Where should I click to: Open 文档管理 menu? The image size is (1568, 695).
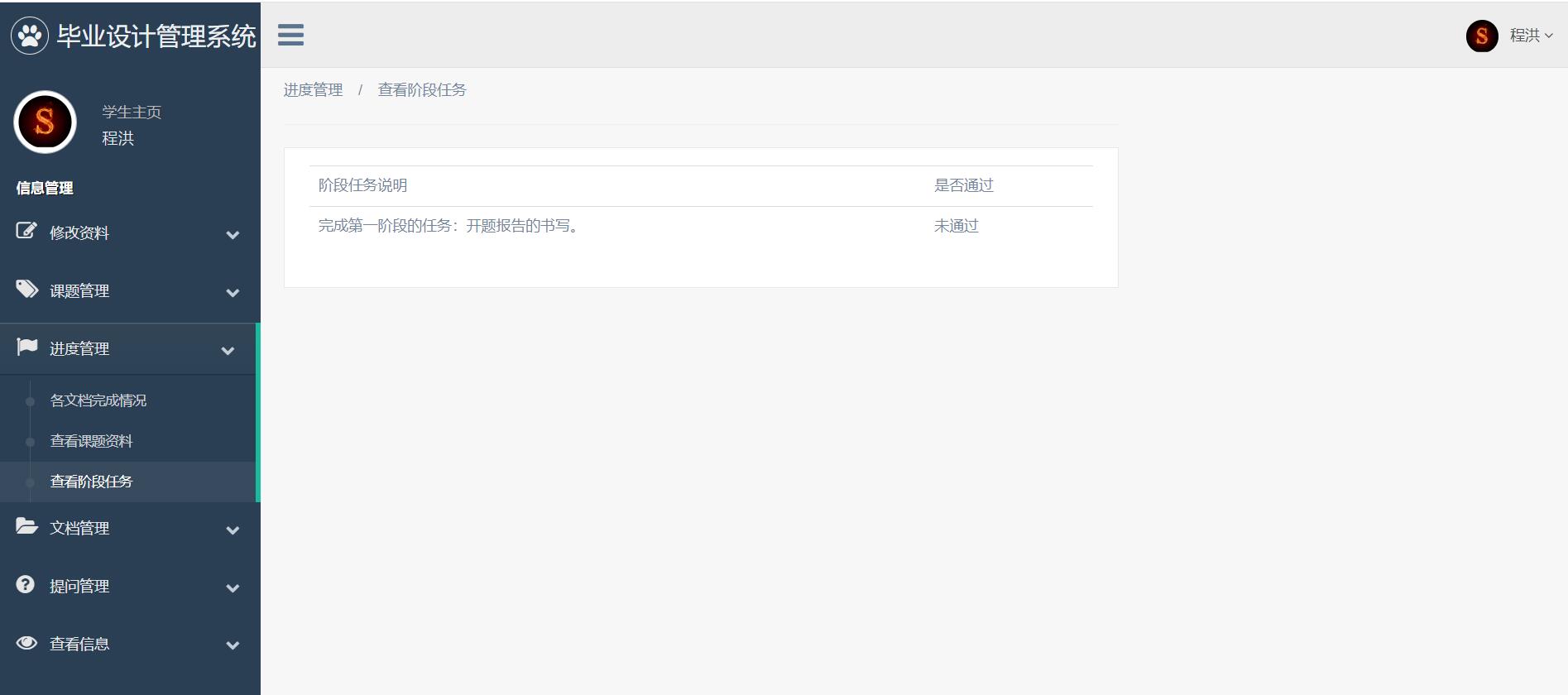(130, 528)
